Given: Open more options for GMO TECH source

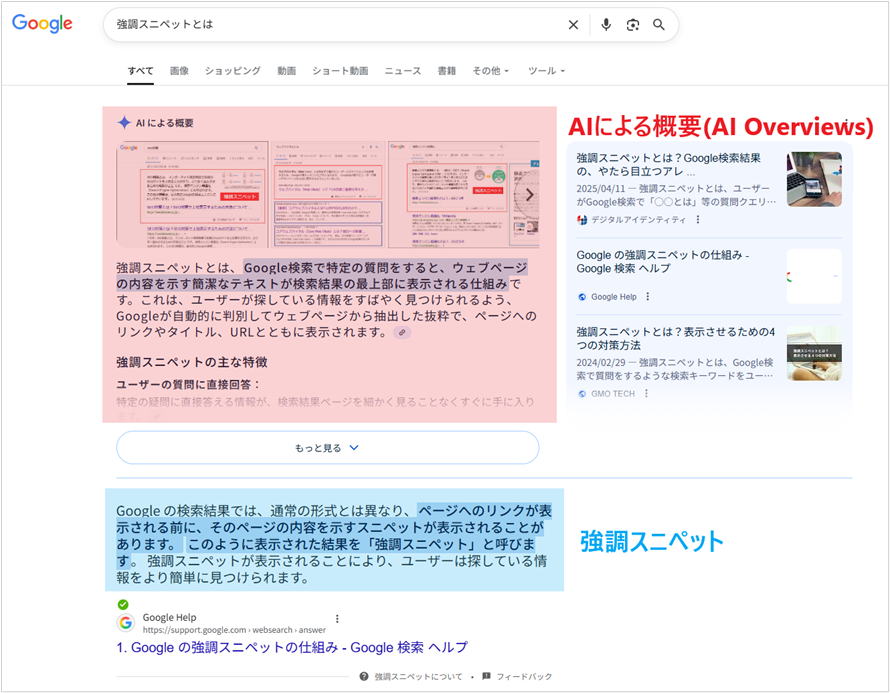Looking at the screenshot, I should (x=646, y=393).
